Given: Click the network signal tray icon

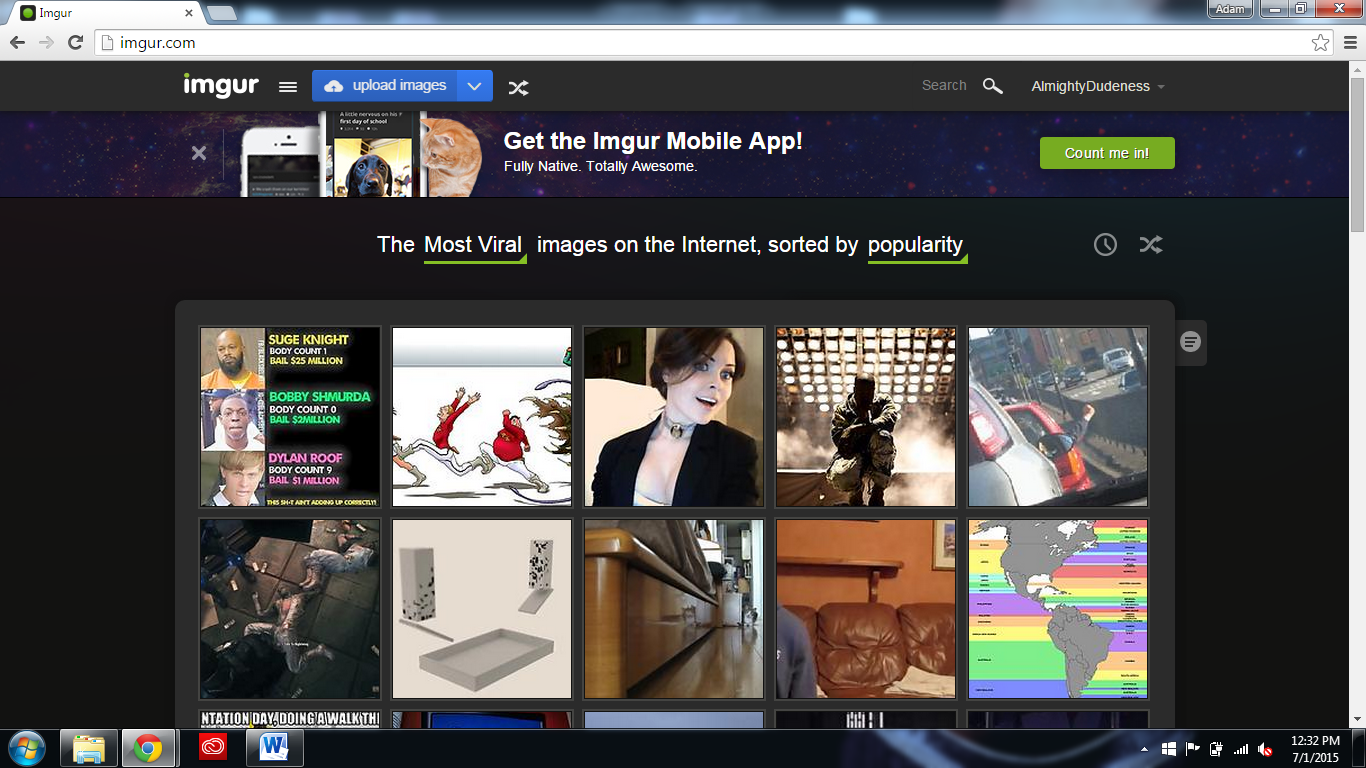Looking at the screenshot, I should coord(1241,749).
